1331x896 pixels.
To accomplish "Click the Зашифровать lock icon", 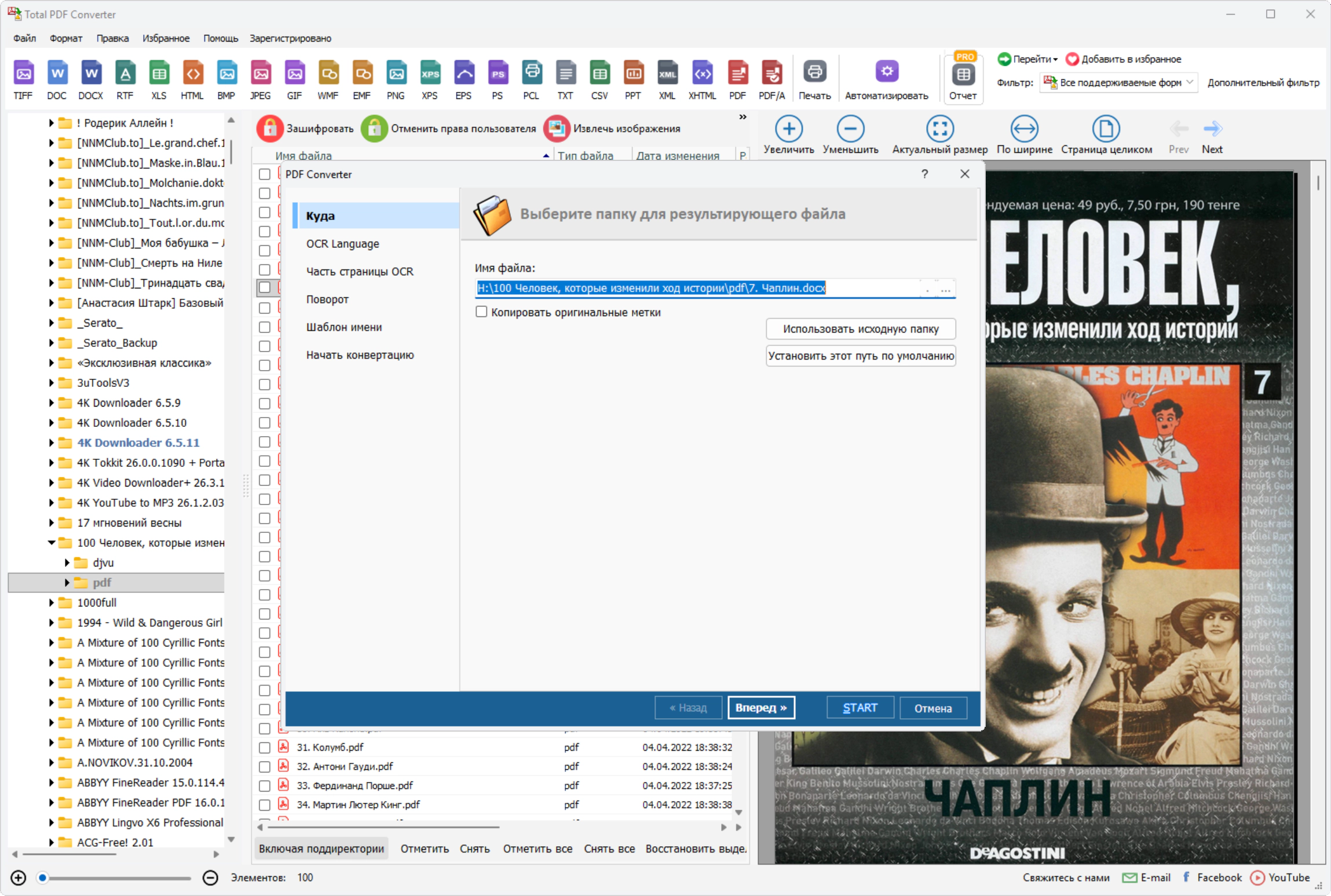I will click(x=270, y=129).
